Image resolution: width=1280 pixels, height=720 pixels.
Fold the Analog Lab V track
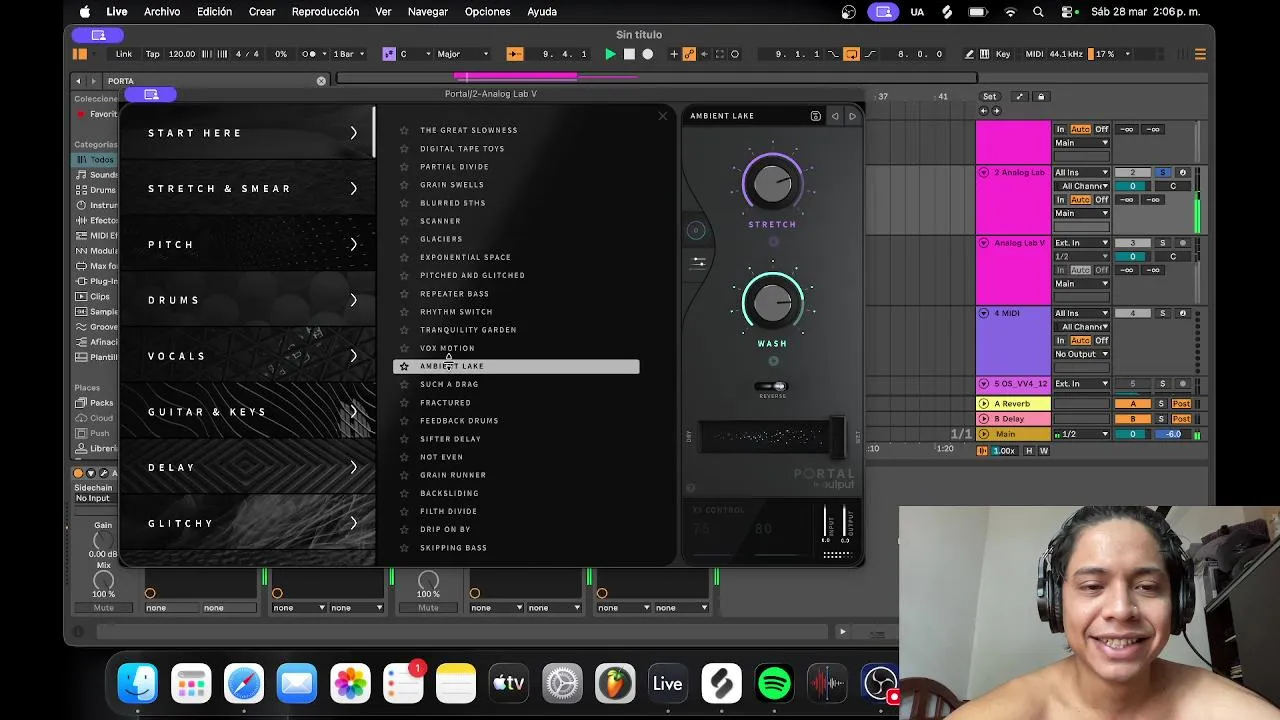(x=984, y=243)
